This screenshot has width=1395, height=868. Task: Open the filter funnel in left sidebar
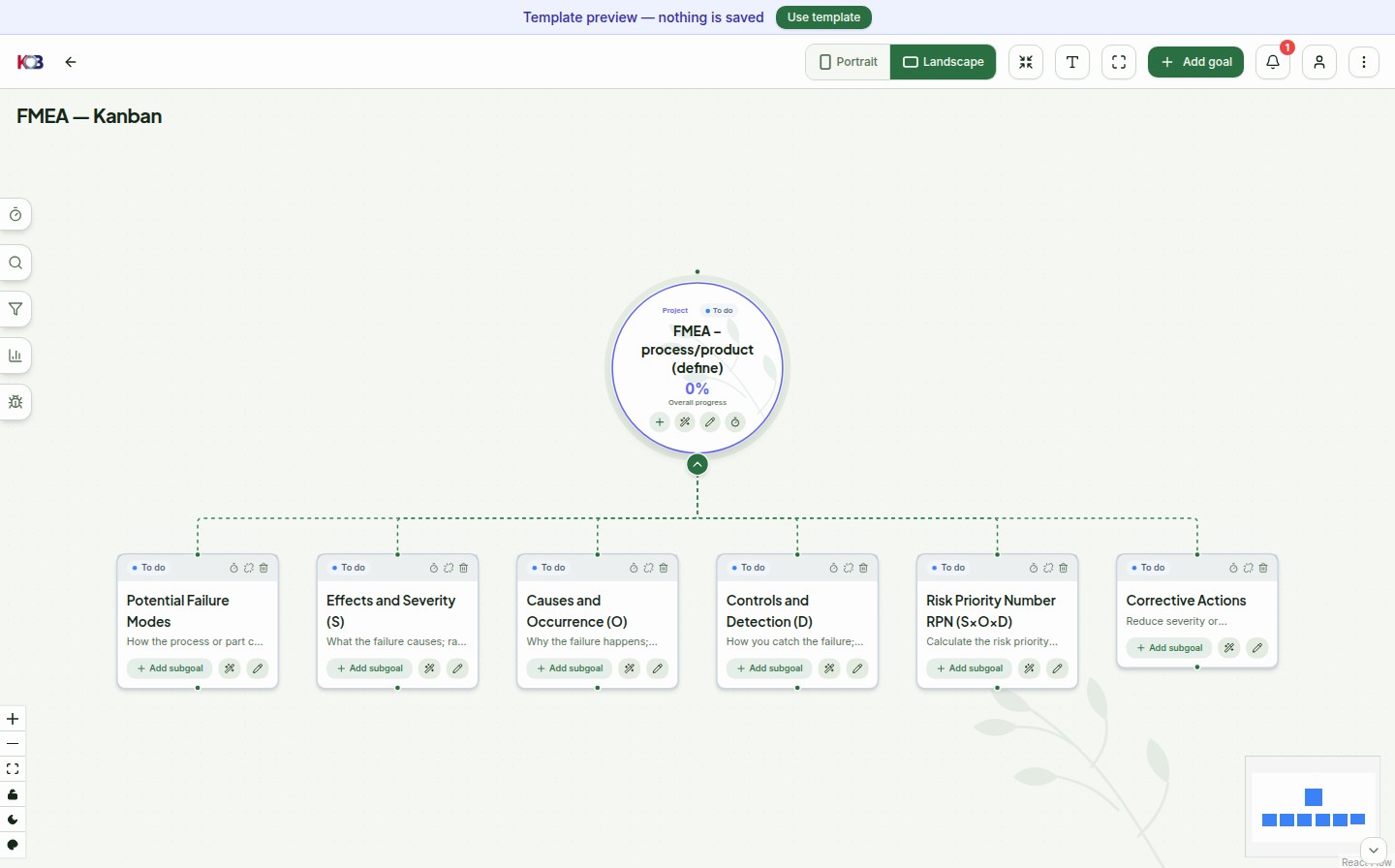point(15,309)
